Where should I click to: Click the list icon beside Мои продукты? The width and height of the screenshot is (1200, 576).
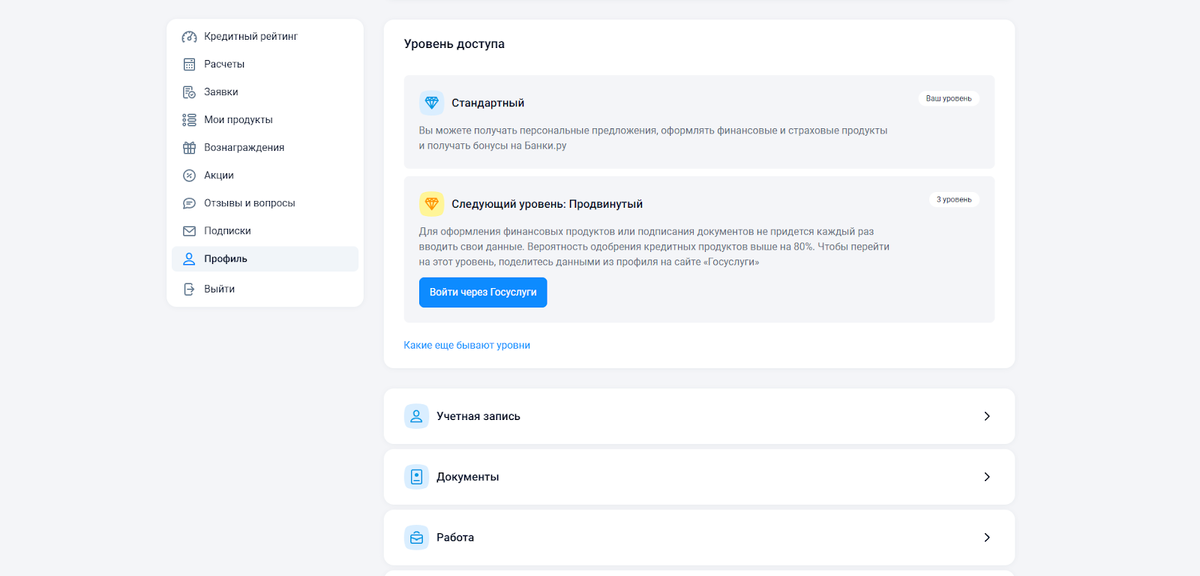coord(189,120)
